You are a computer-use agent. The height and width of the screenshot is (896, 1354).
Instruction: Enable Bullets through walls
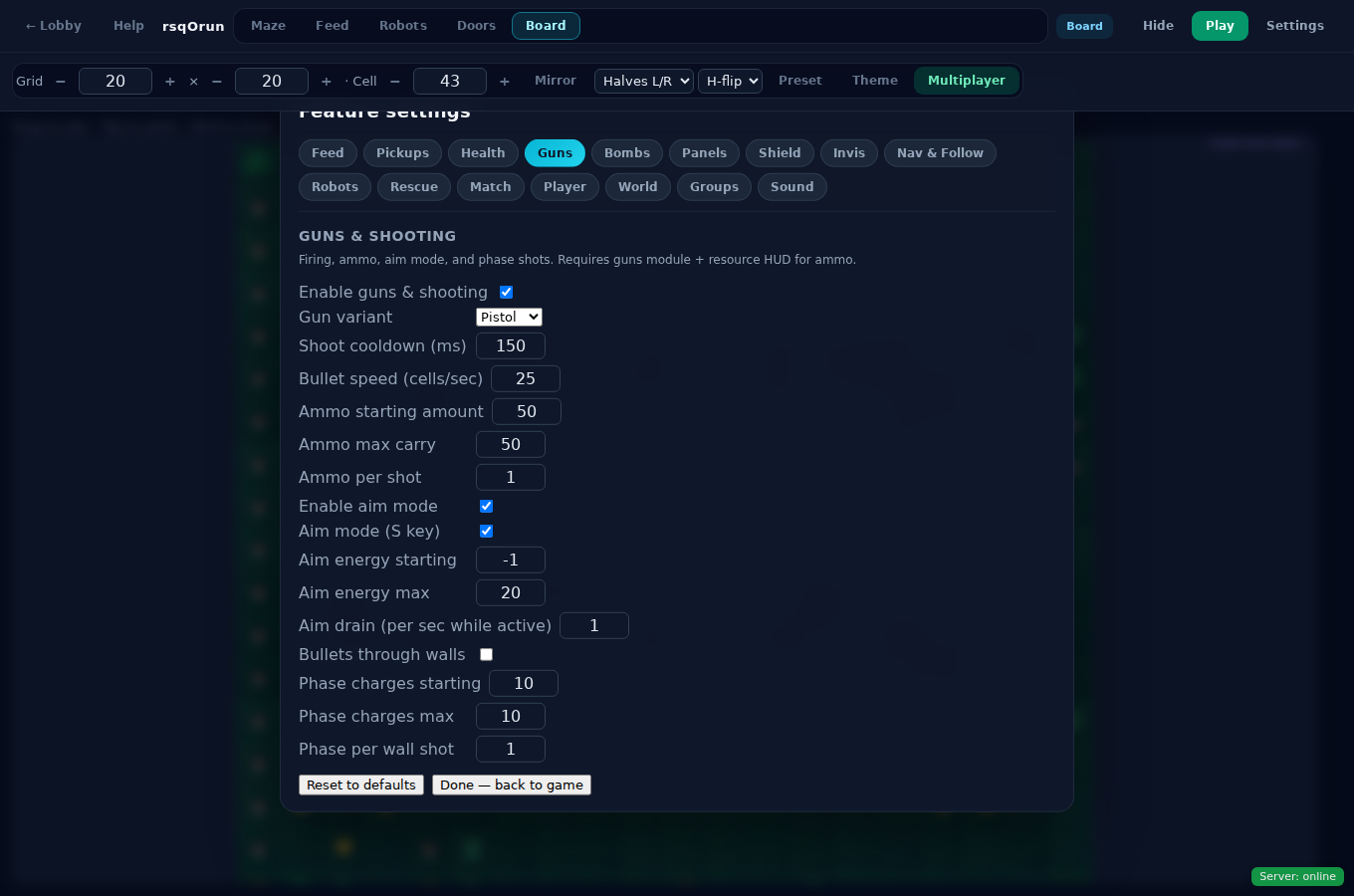pos(486,654)
